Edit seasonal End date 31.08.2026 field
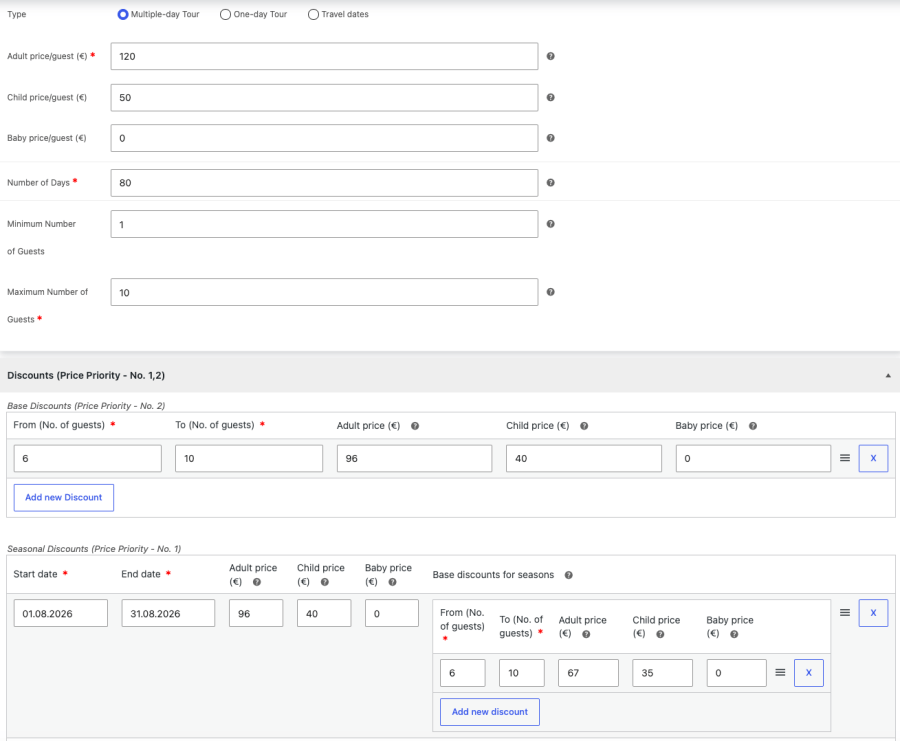Image resolution: width=900 pixels, height=741 pixels. click(x=168, y=613)
